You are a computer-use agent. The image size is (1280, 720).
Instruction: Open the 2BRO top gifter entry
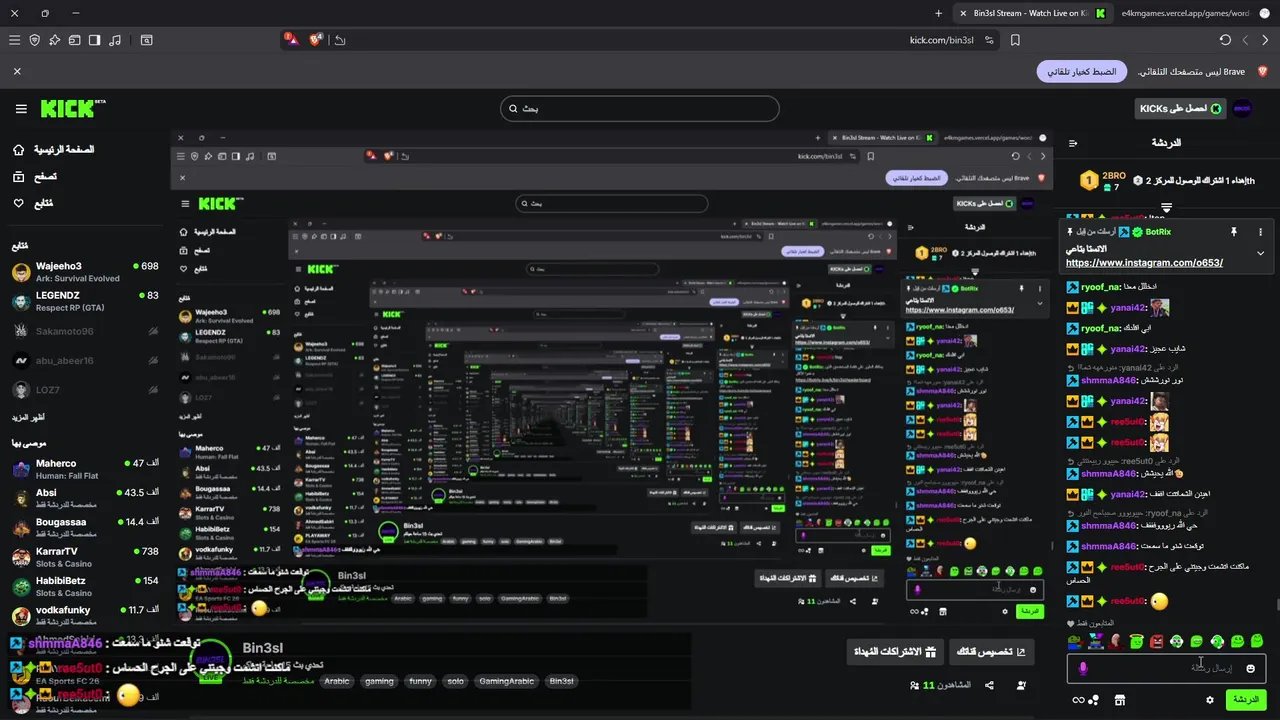1103,181
